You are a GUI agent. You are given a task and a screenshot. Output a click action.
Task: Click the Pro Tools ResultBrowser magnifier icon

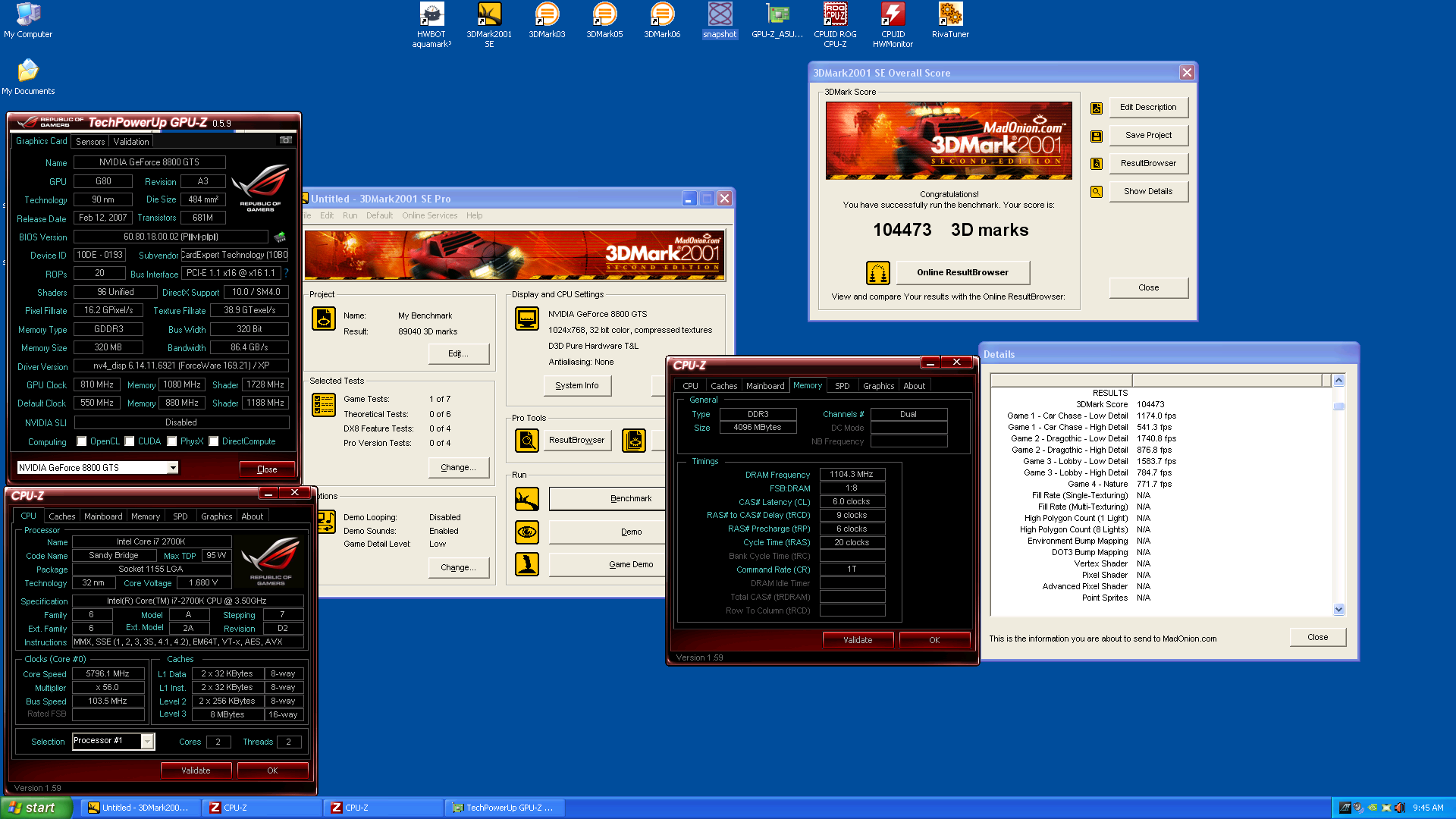coord(527,440)
